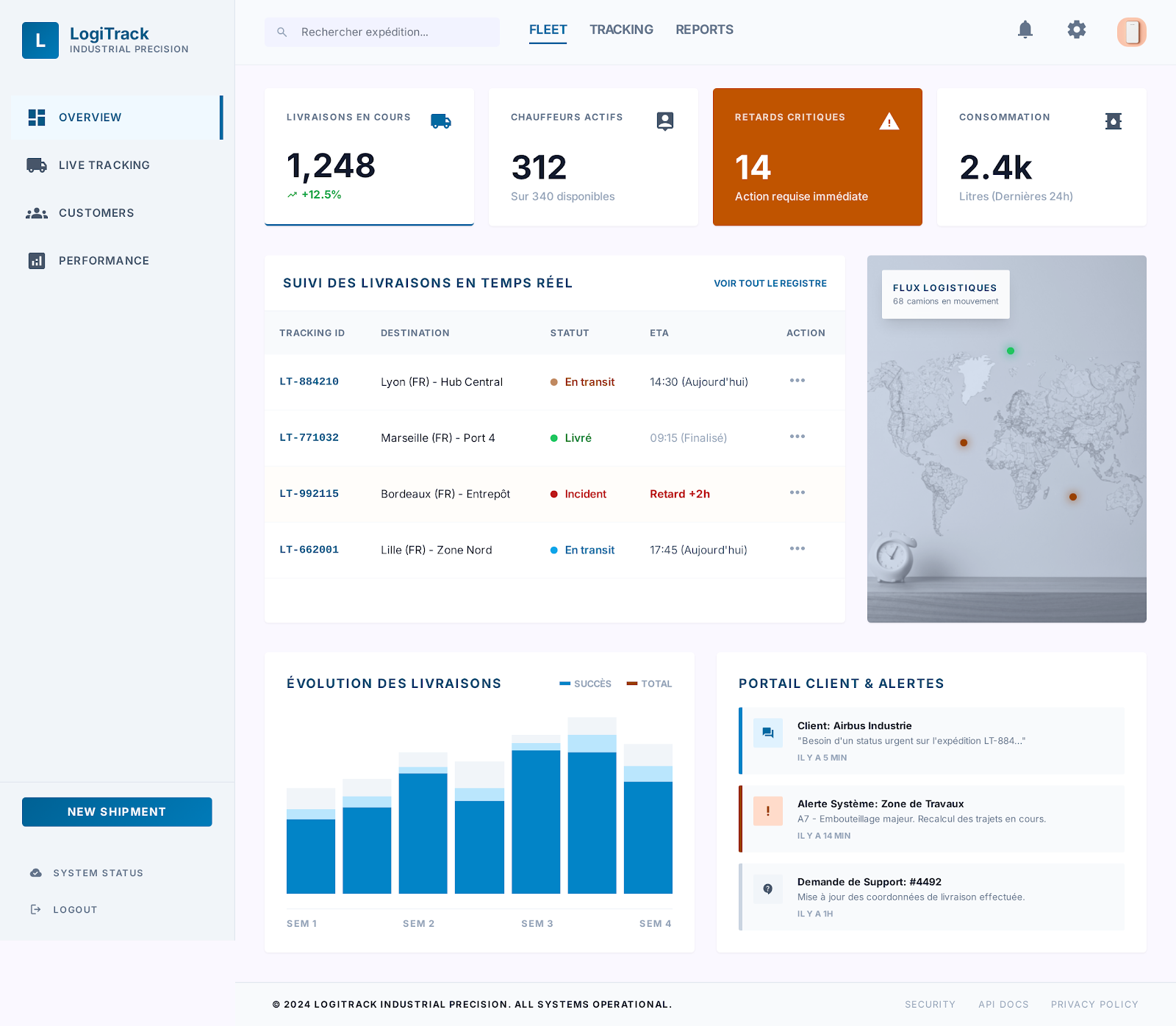This screenshot has width=1176, height=1026.
Task: Open settings via gear icon
Action: coord(1076,30)
